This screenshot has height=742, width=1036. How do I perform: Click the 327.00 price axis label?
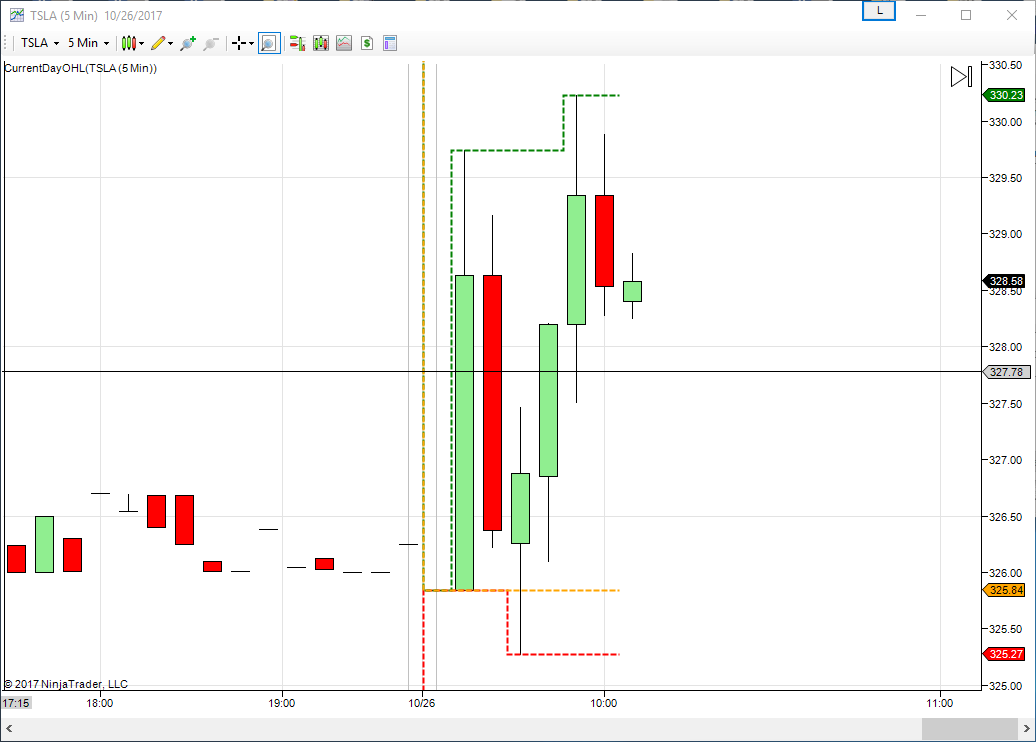point(1005,461)
